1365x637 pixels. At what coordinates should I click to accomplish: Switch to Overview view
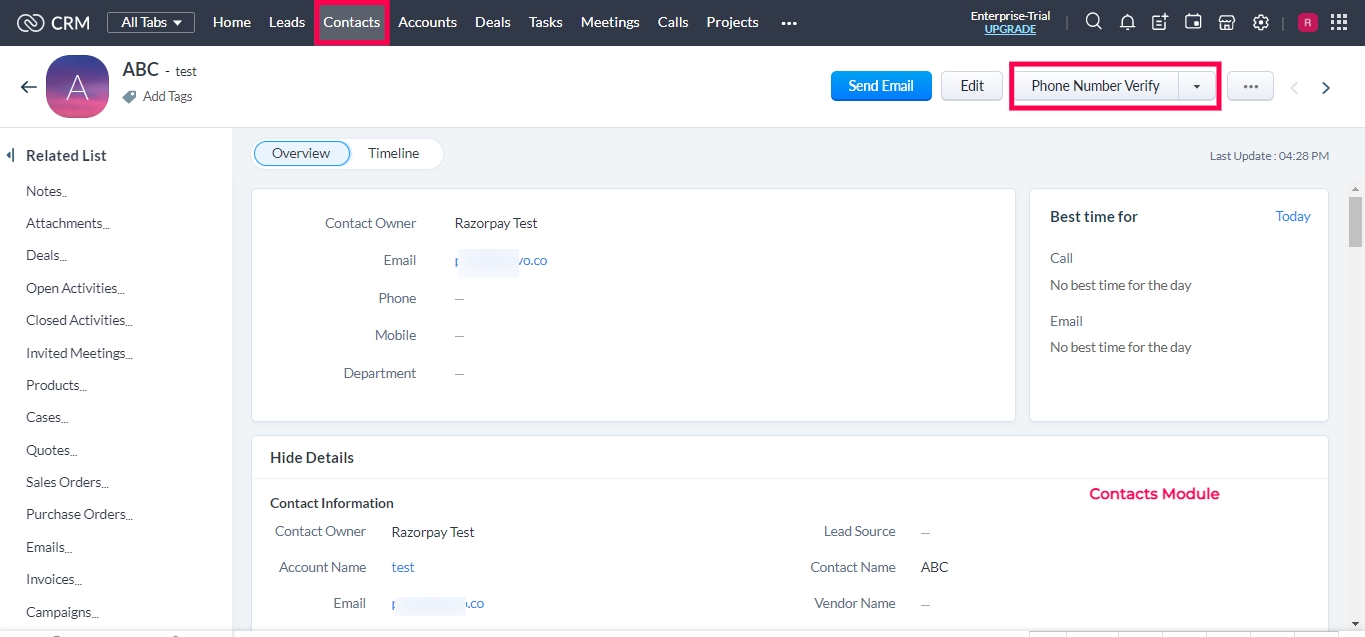pos(301,153)
